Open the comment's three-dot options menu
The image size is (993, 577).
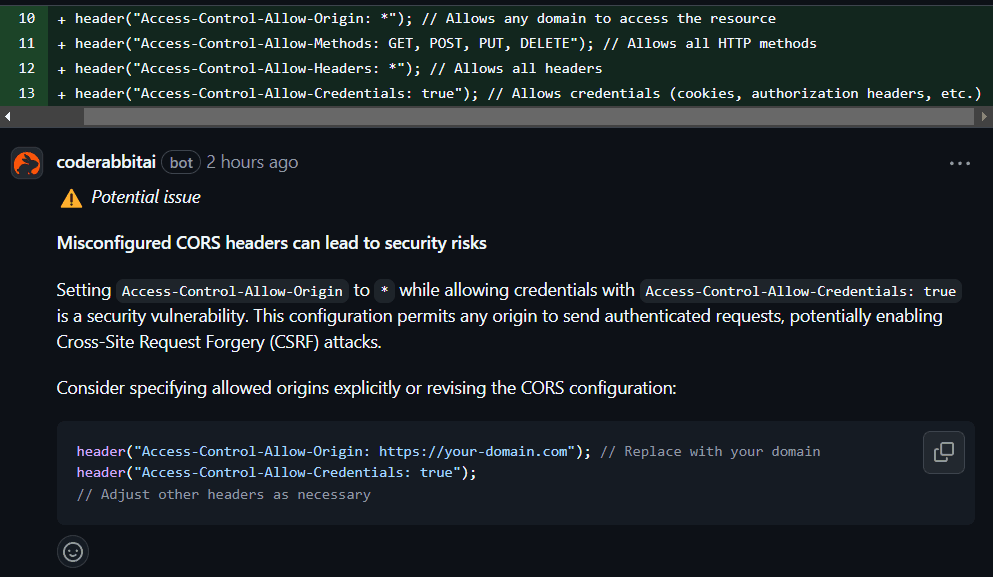tap(960, 163)
